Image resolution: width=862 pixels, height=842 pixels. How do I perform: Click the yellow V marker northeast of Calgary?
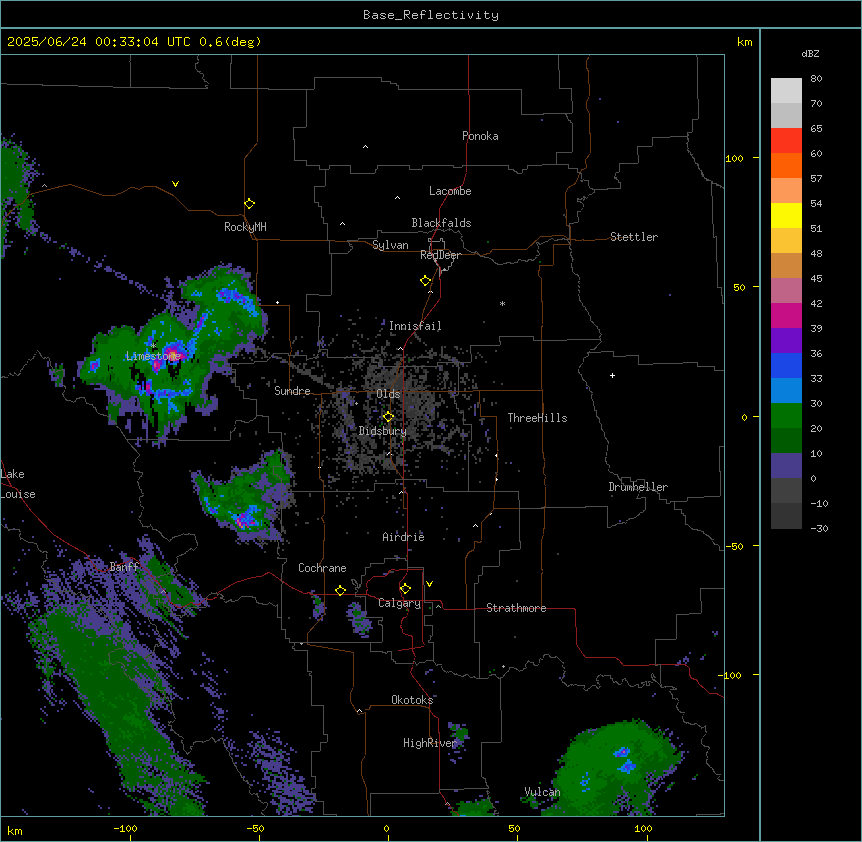click(x=429, y=584)
